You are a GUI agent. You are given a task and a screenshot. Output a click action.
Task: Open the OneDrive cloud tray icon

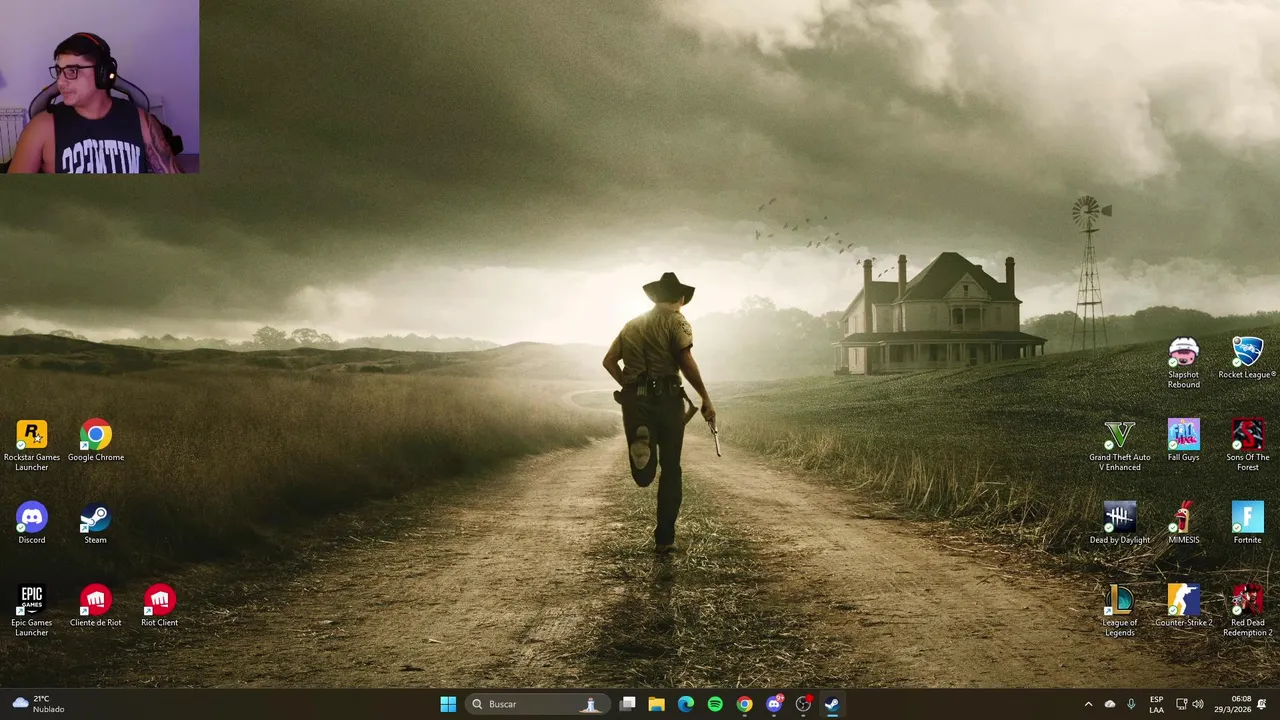tap(1109, 704)
